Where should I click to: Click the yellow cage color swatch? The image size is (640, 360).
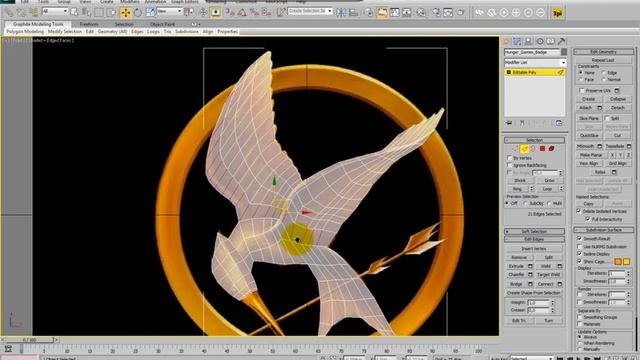(x=627, y=262)
